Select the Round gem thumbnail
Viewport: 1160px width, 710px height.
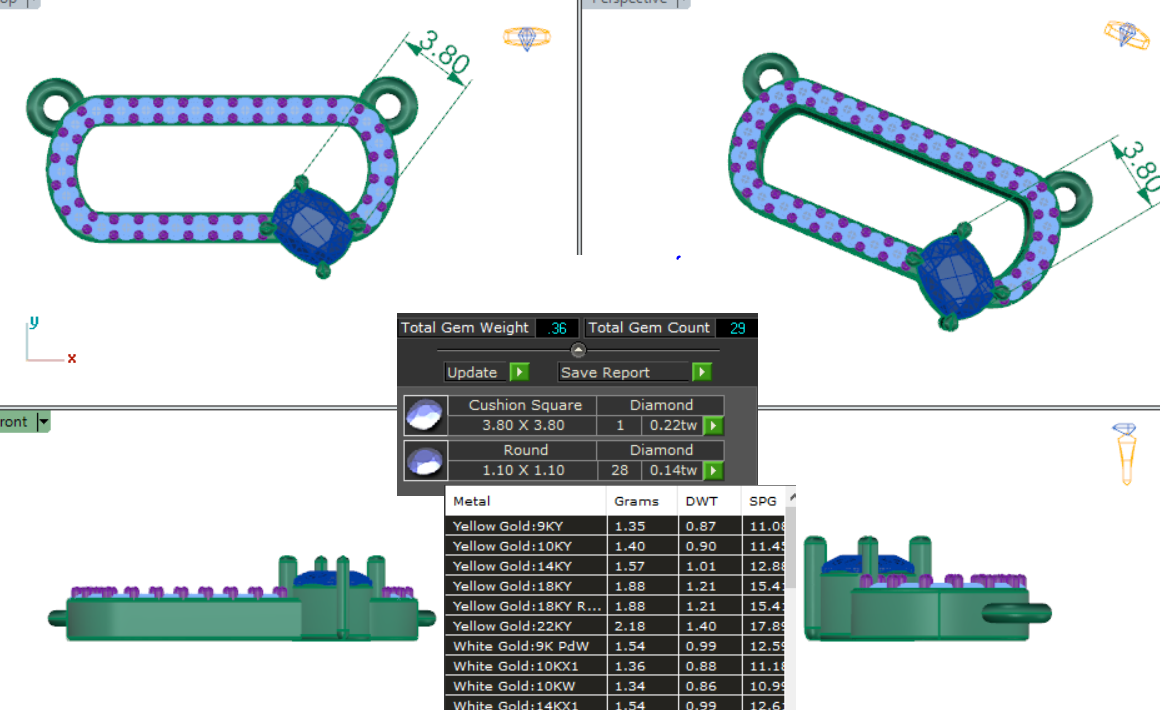pyautogui.click(x=425, y=460)
